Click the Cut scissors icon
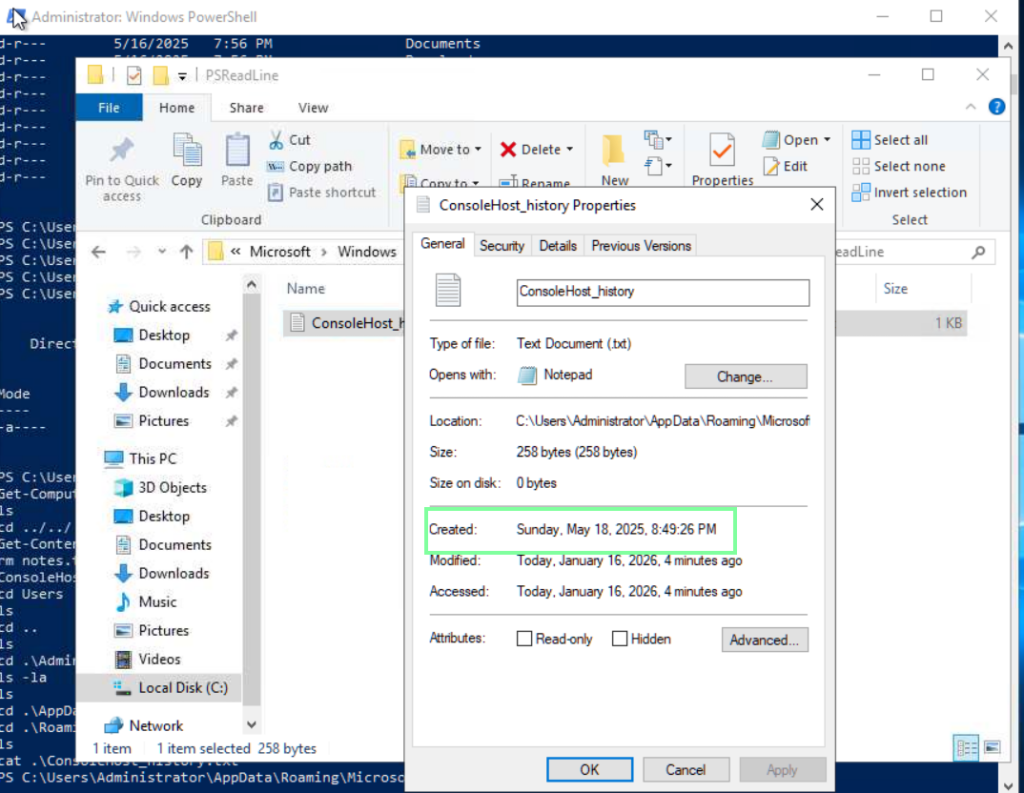Screen dimensions: 1024x793 point(276,140)
